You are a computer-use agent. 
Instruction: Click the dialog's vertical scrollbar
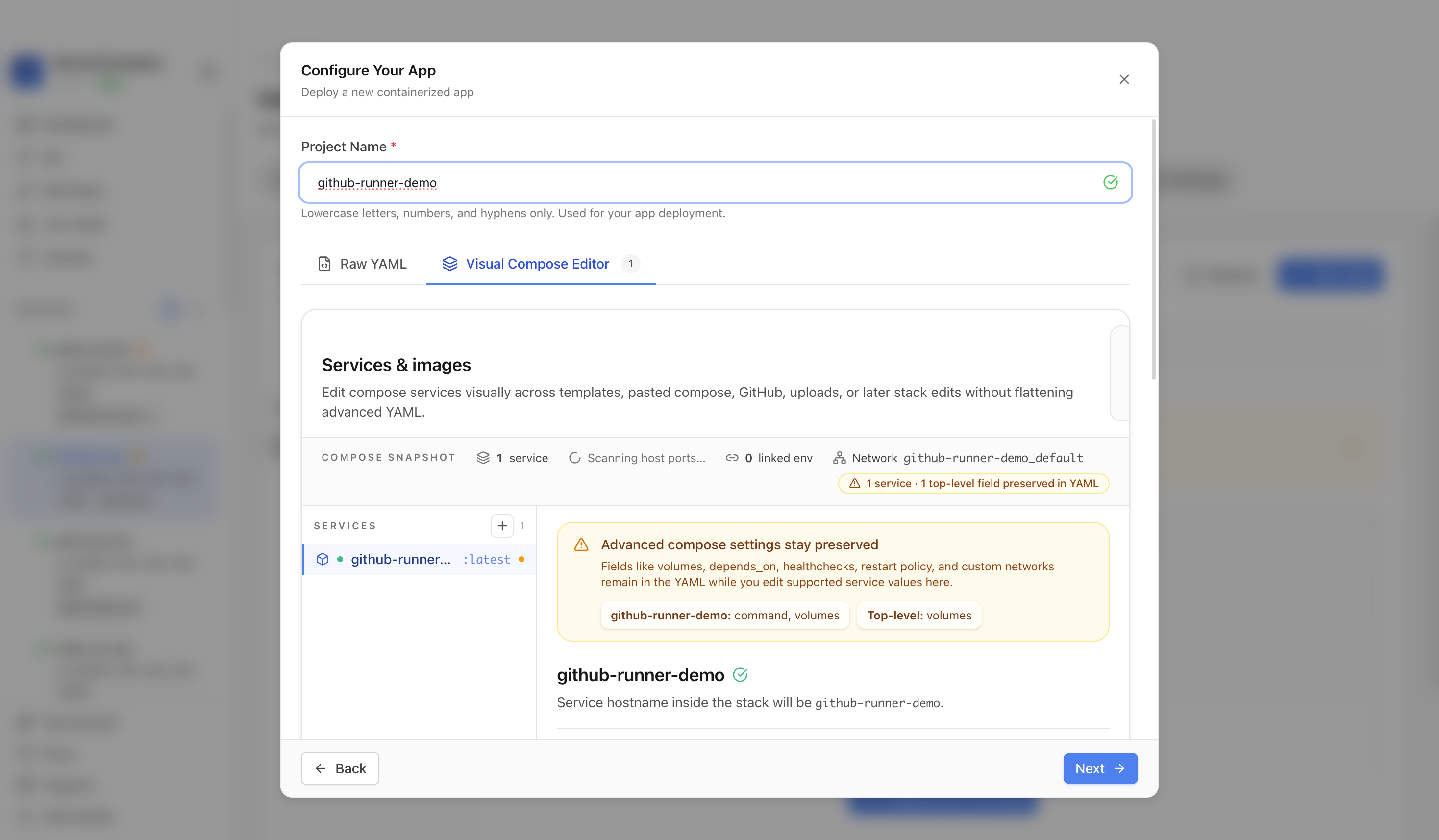pos(1153,249)
